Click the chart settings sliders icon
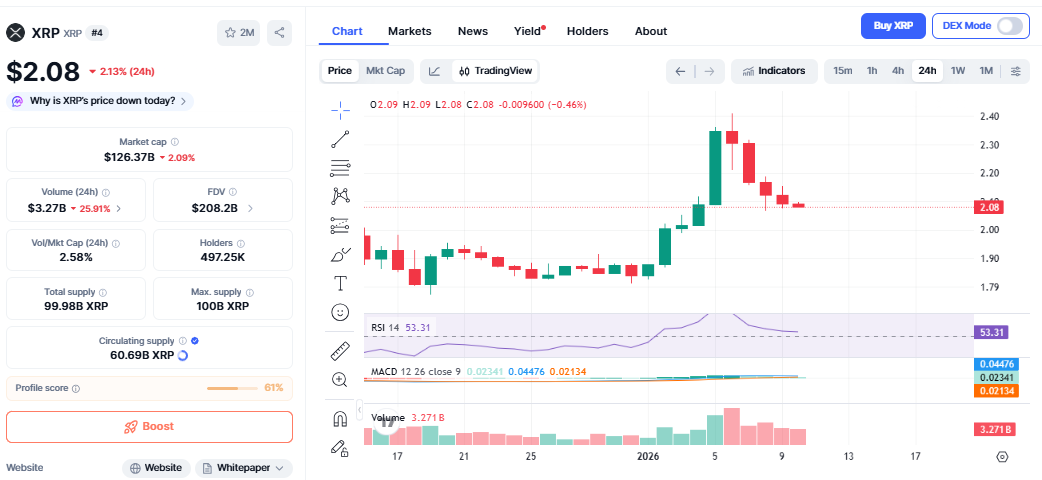Image resolution: width=1042 pixels, height=480 pixels. coord(1016,71)
